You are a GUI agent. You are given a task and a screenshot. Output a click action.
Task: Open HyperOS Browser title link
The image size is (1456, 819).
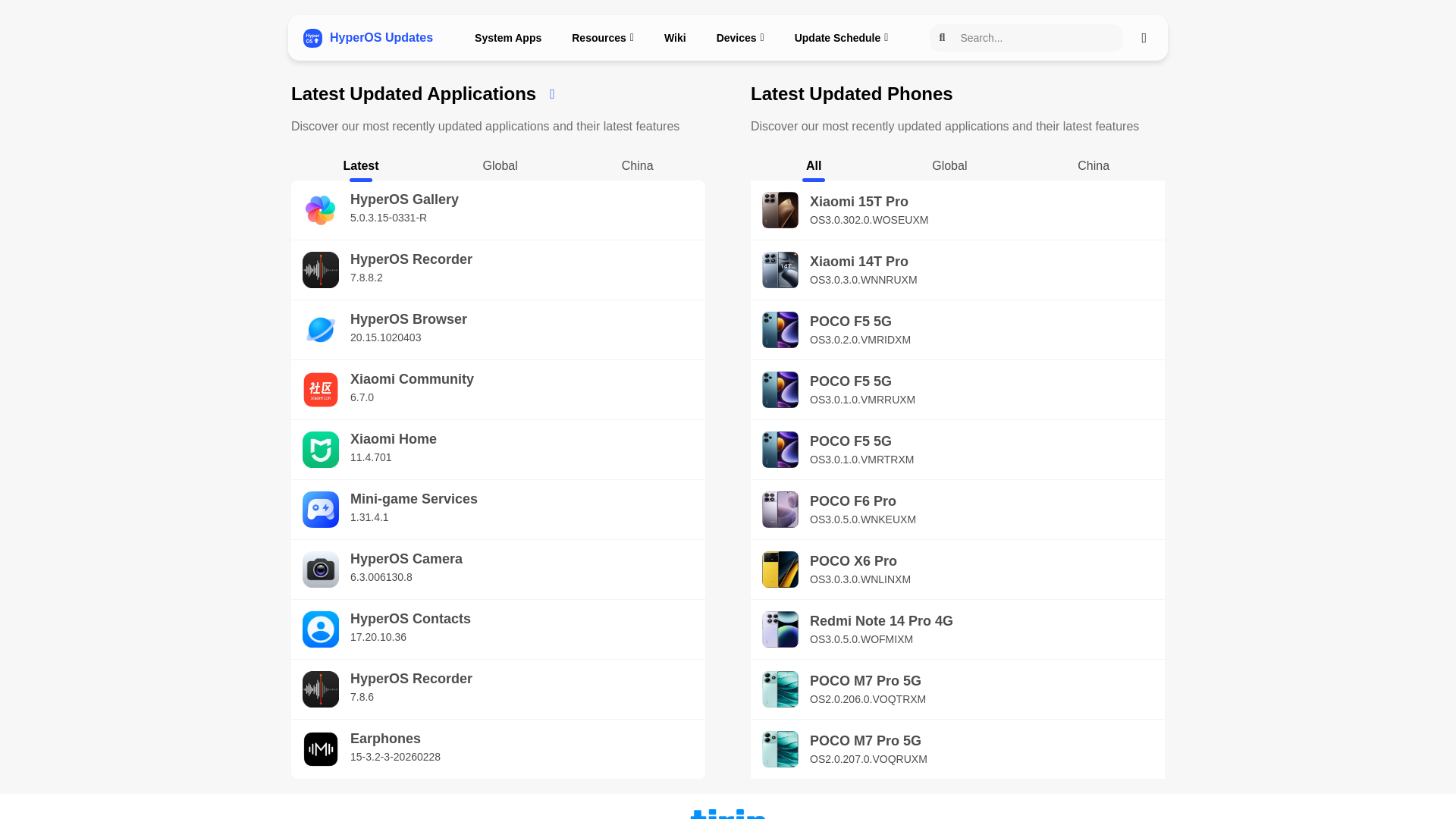(x=409, y=319)
